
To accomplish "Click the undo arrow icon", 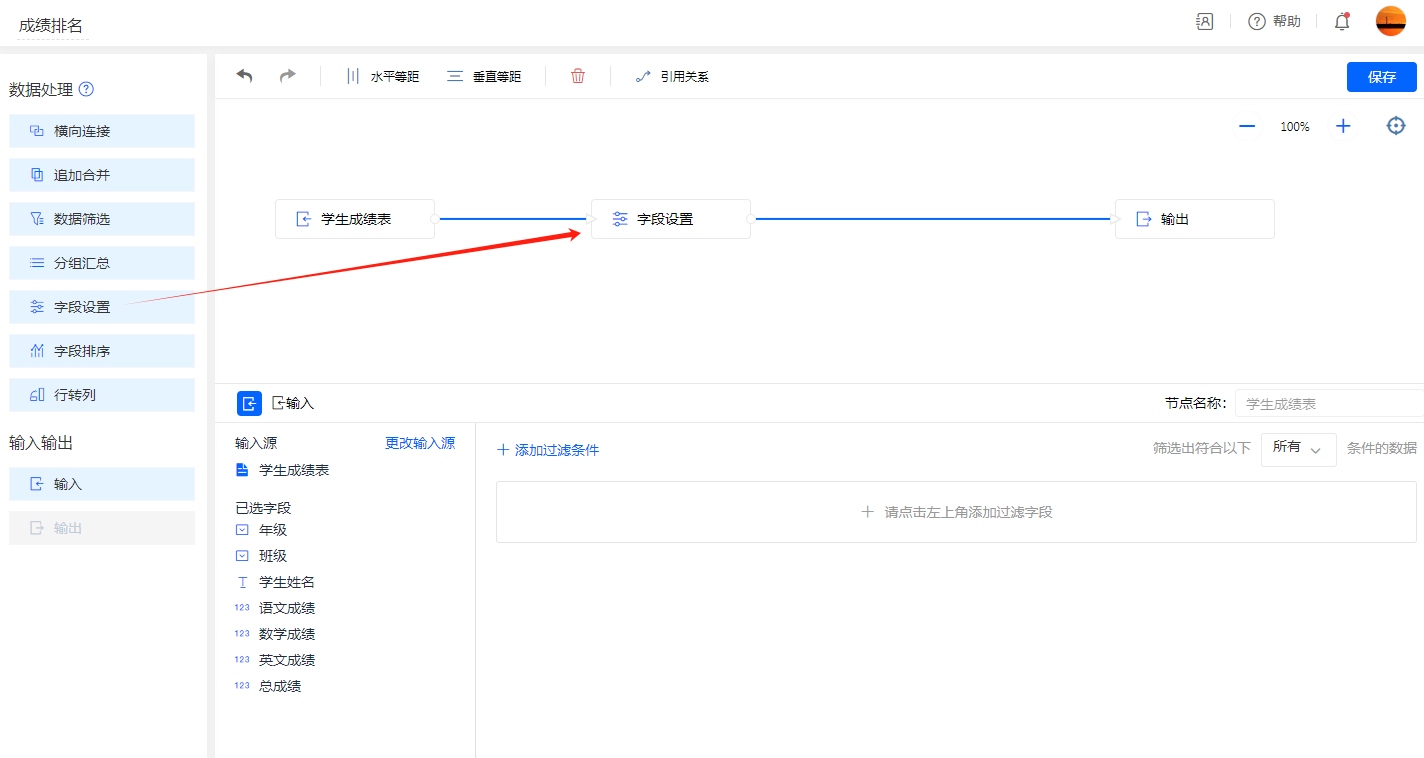I will click(245, 76).
